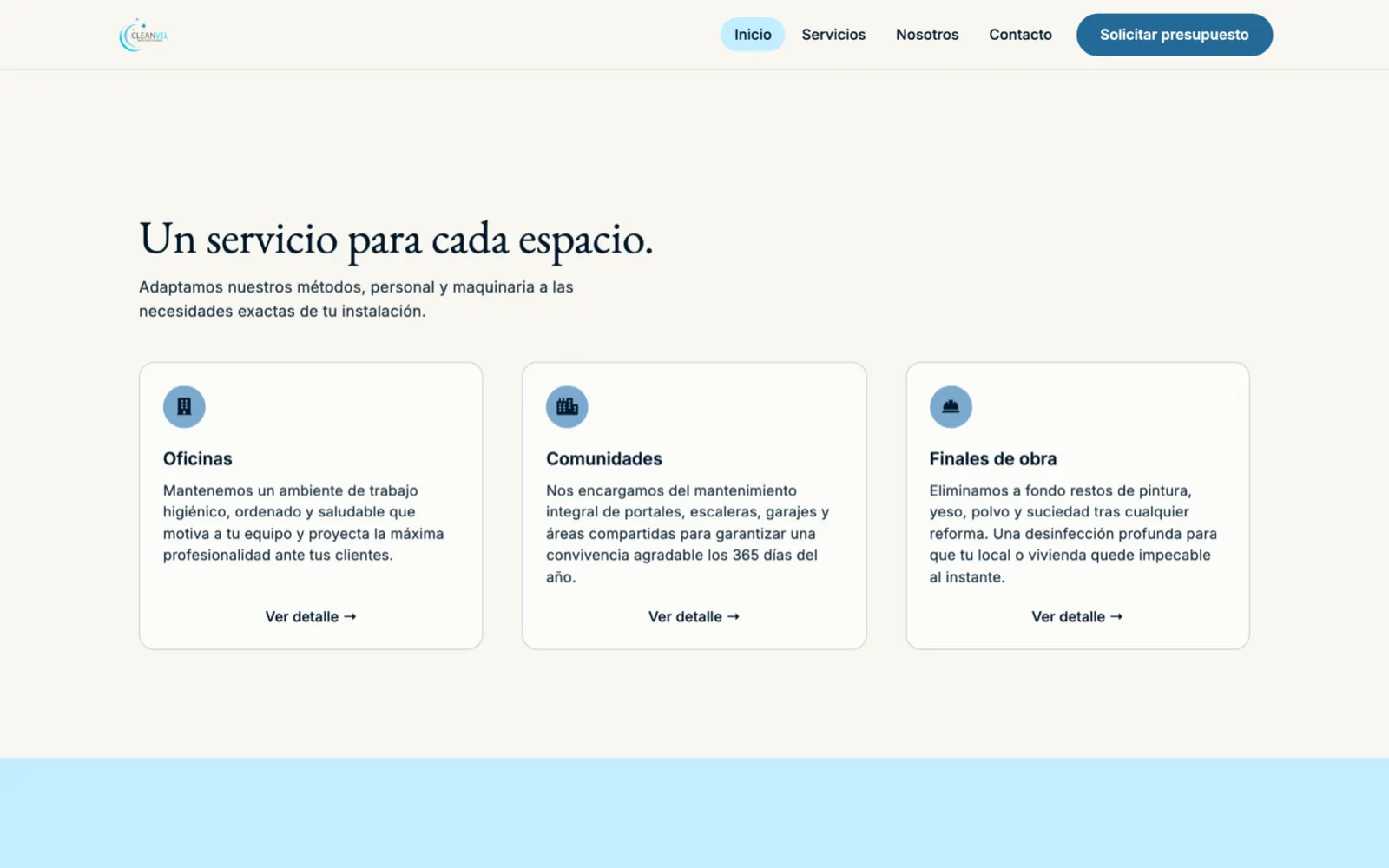The width and height of the screenshot is (1389, 868).
Task: Open Ver detalle link under Oficinas
Action: [311, 616]
